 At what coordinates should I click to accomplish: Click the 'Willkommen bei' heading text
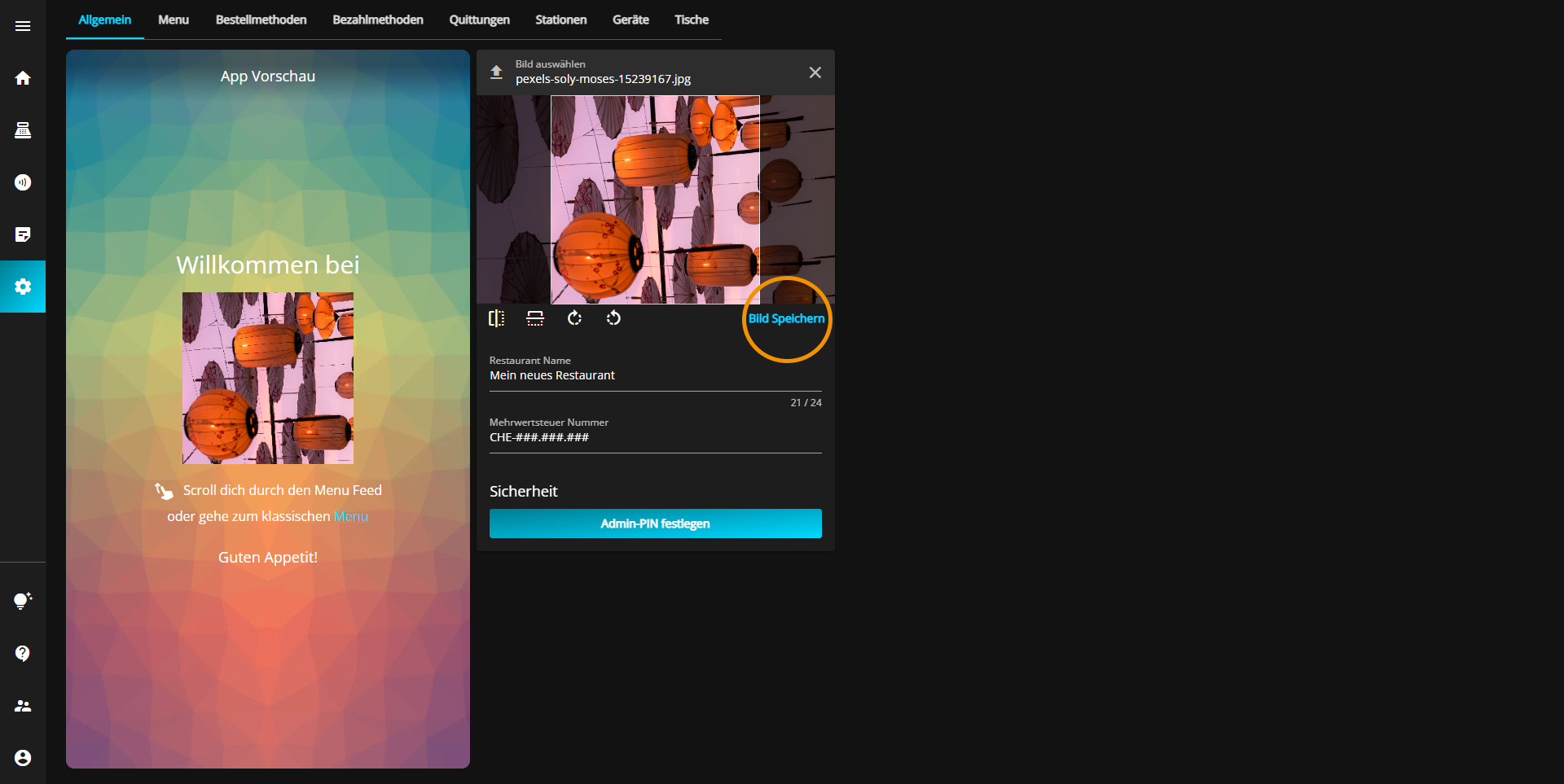268,265
